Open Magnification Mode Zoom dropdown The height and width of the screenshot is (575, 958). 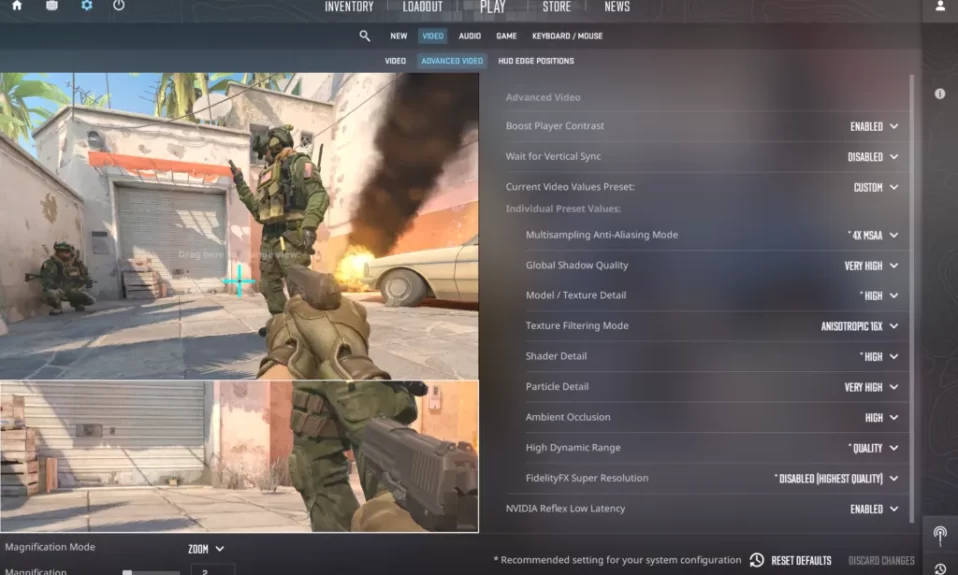206,549
